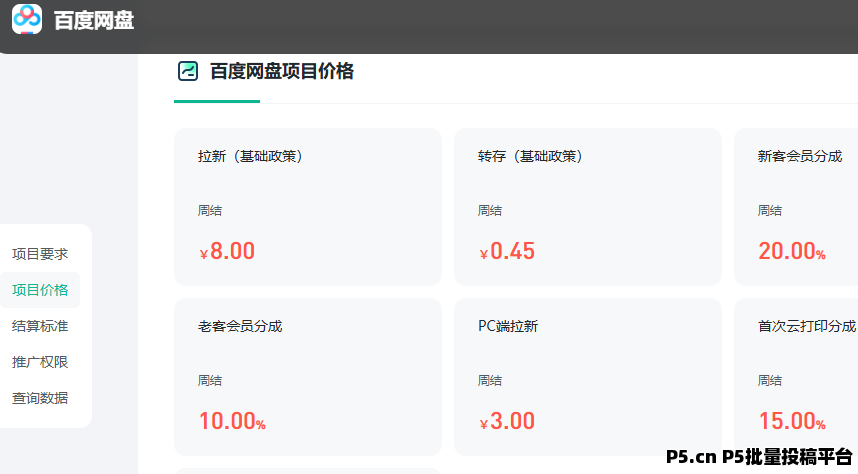Click the 新客会员分成 card title
Image resolution: width=858 pixels, height=474 pixels.
click(799, 157)
